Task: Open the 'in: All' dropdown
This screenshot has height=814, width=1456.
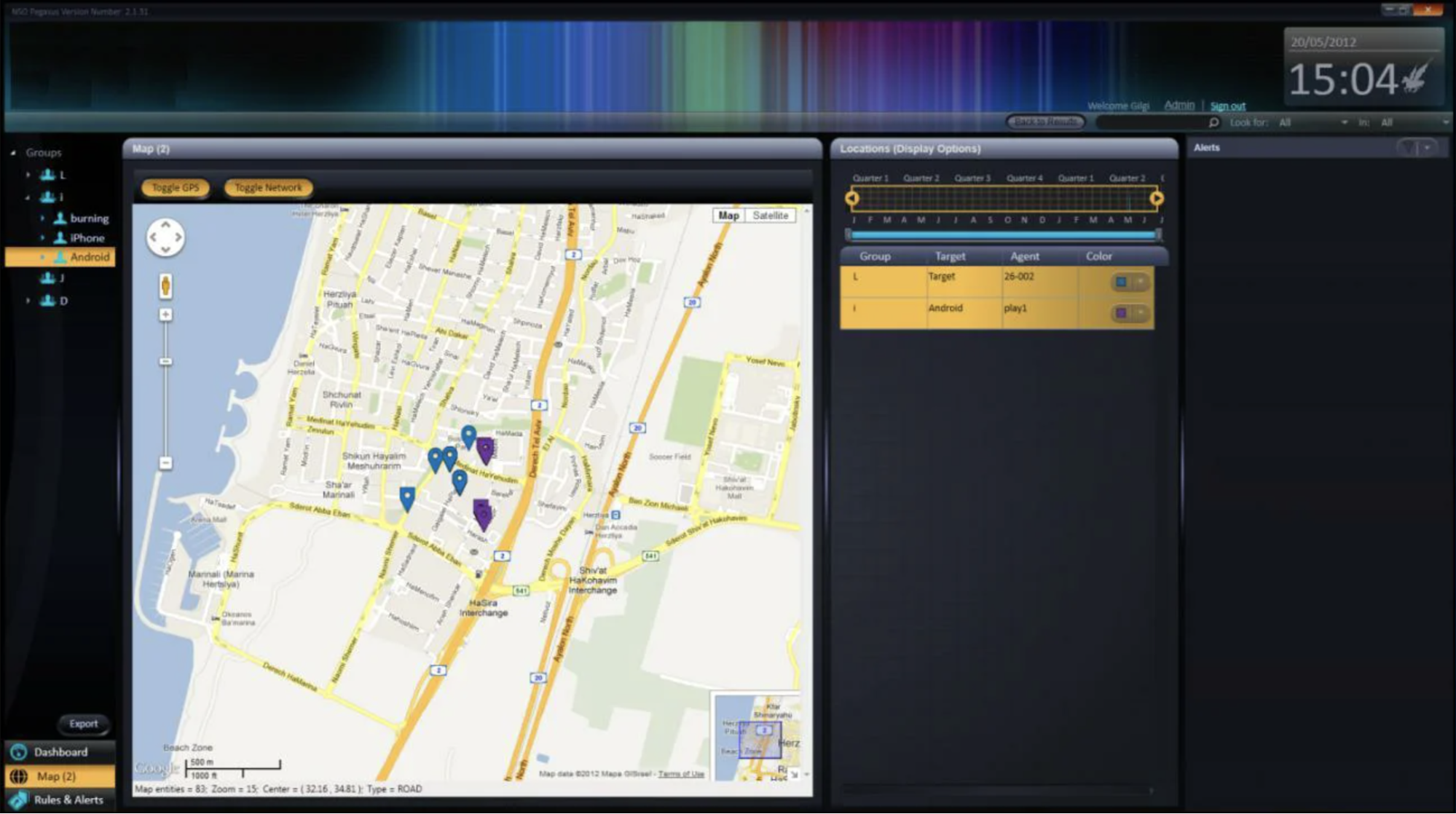Action: pos(1446,122)
